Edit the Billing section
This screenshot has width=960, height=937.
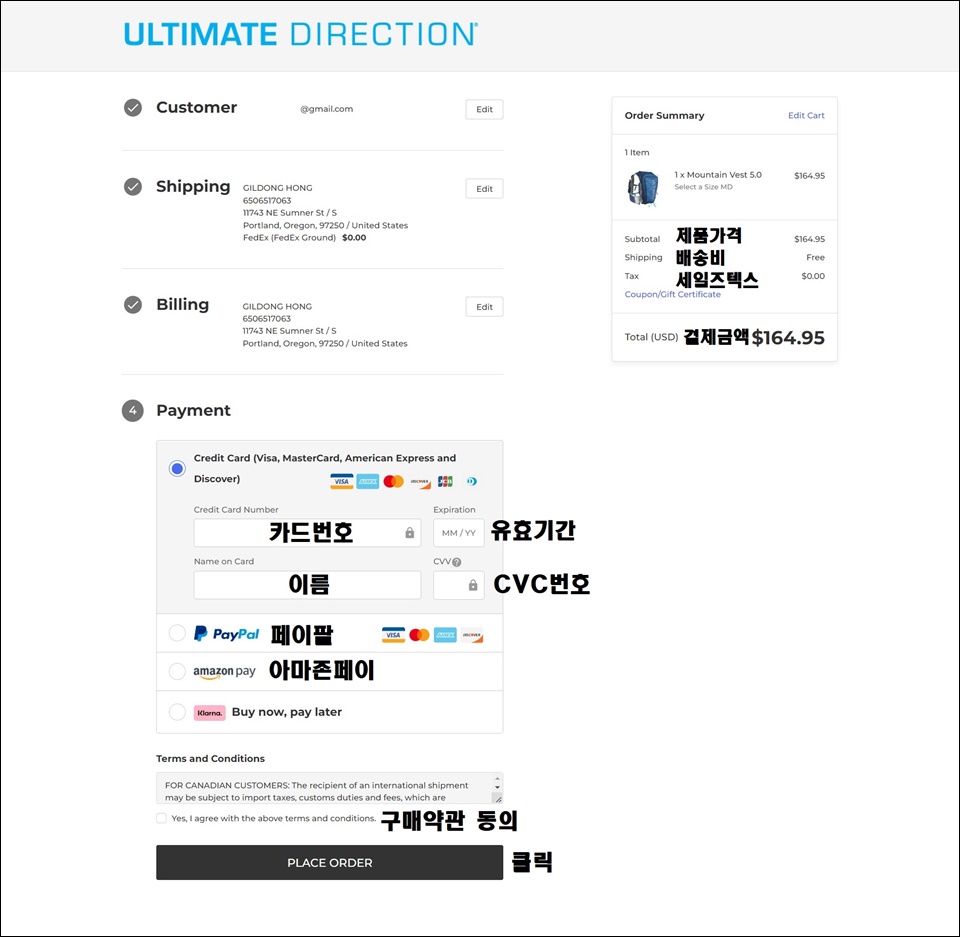coord(484,307)
